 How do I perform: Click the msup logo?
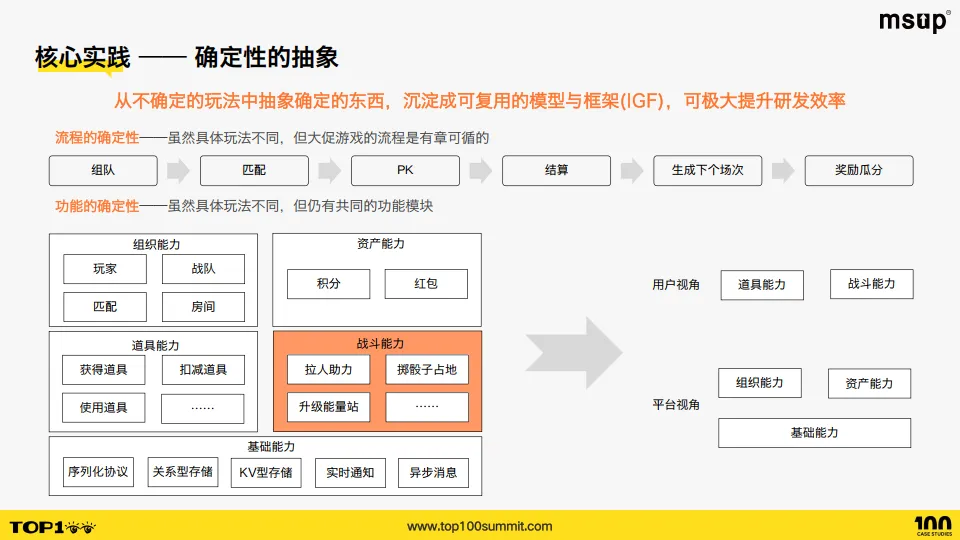click(915, 22)
